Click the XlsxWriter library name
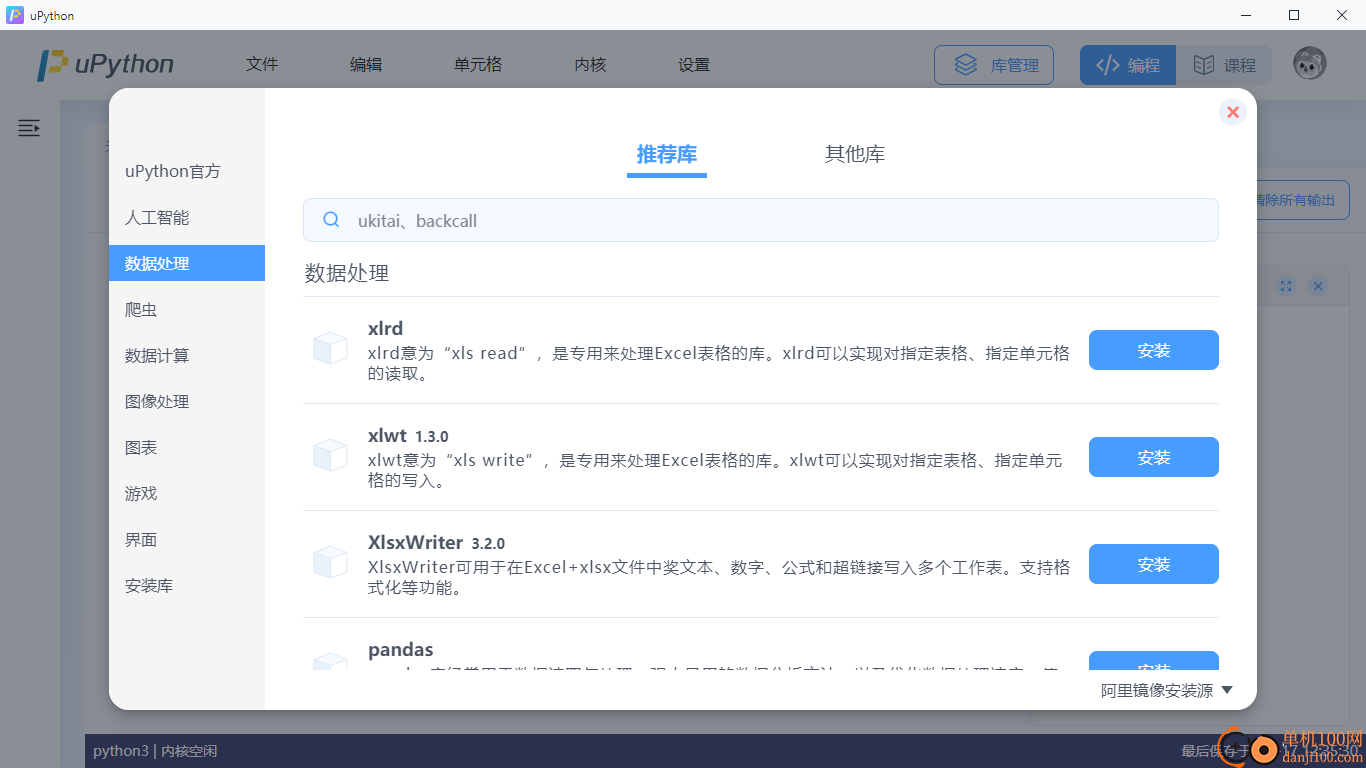This screenshot has width=1366, height=768. coord(415,543)
